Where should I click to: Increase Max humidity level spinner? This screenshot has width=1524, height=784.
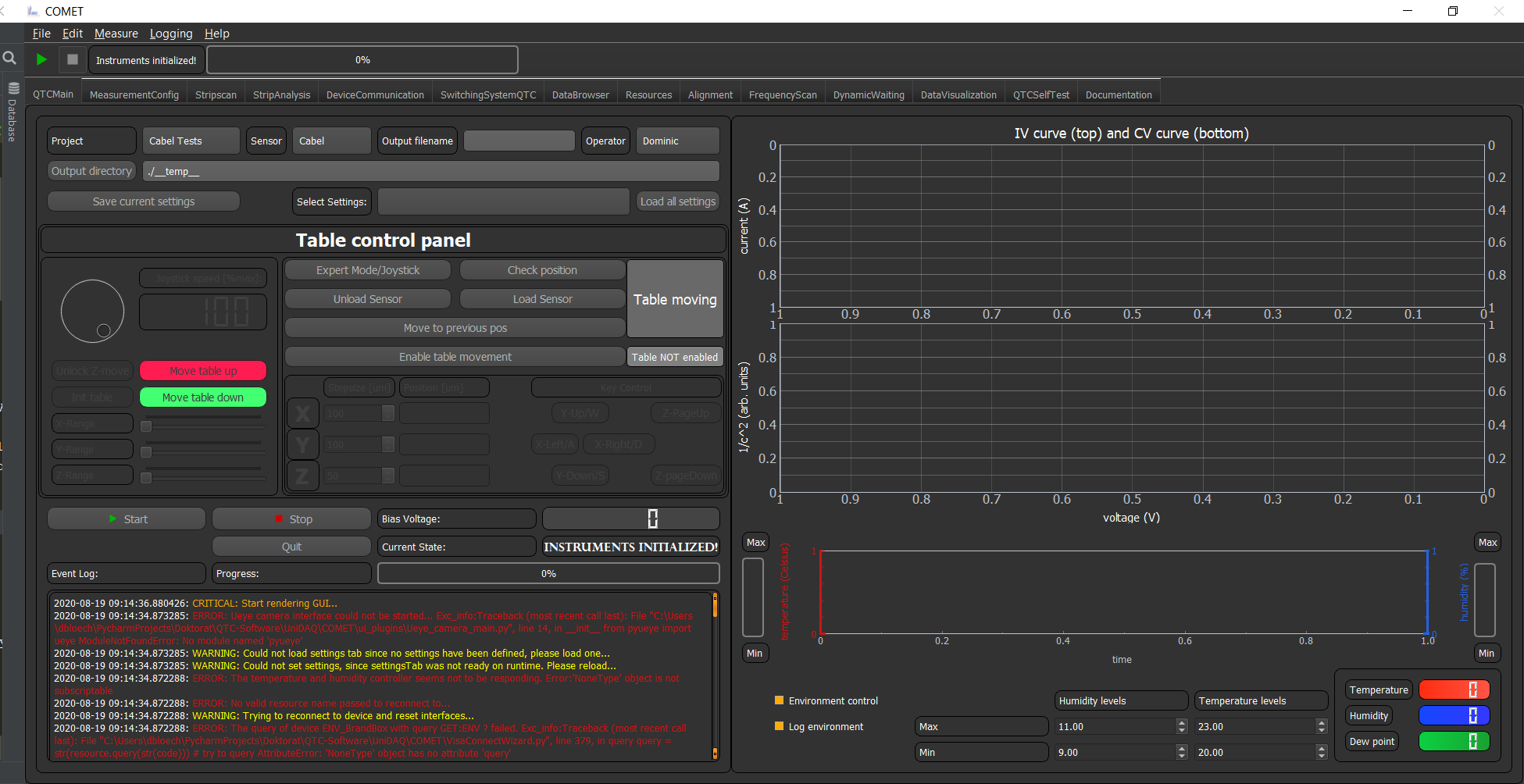(1181, 722)
